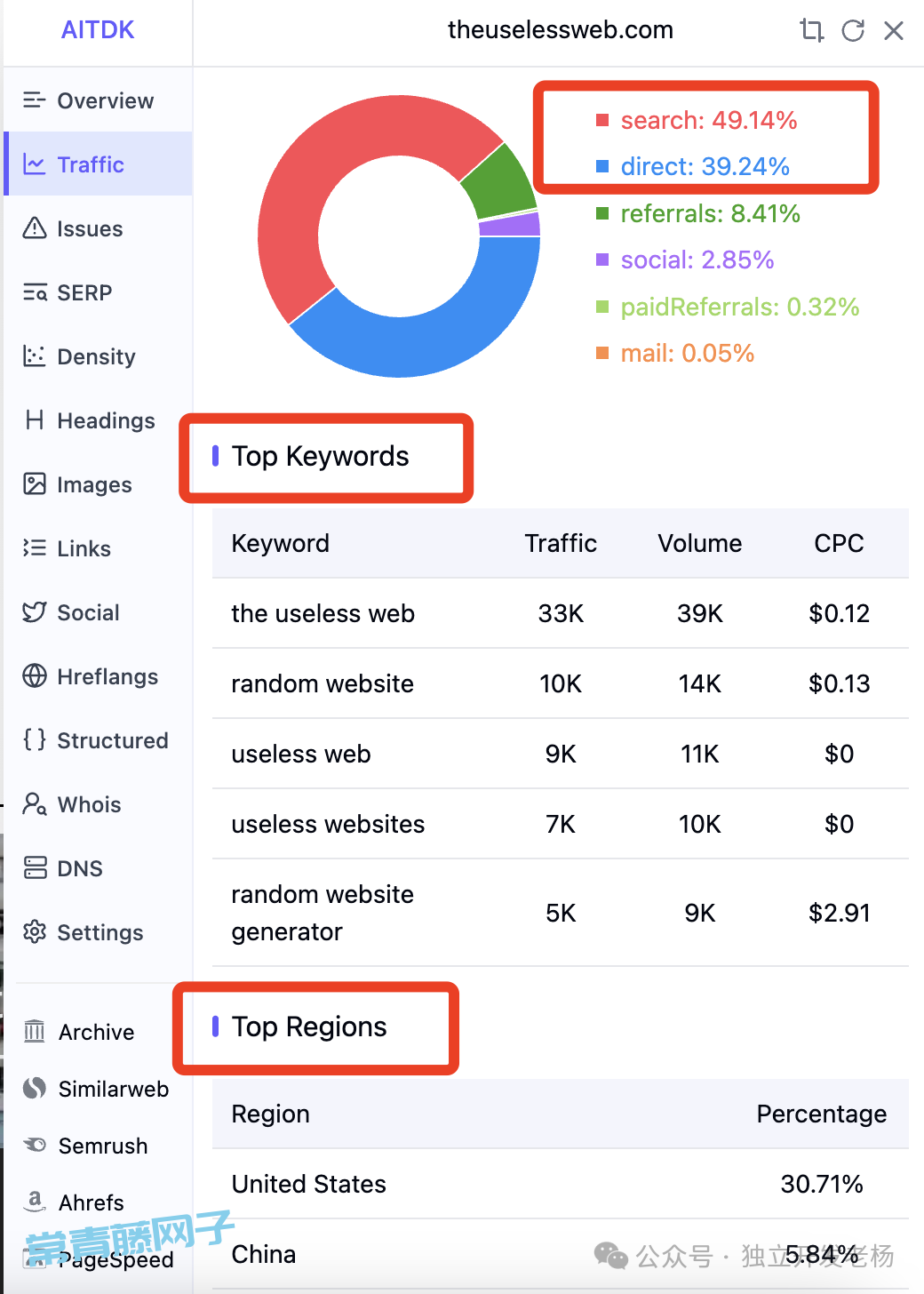Open the Settings gear icon
Image resolution: width=924 pixels, height=1294 pixels.
tap(35, 932)
